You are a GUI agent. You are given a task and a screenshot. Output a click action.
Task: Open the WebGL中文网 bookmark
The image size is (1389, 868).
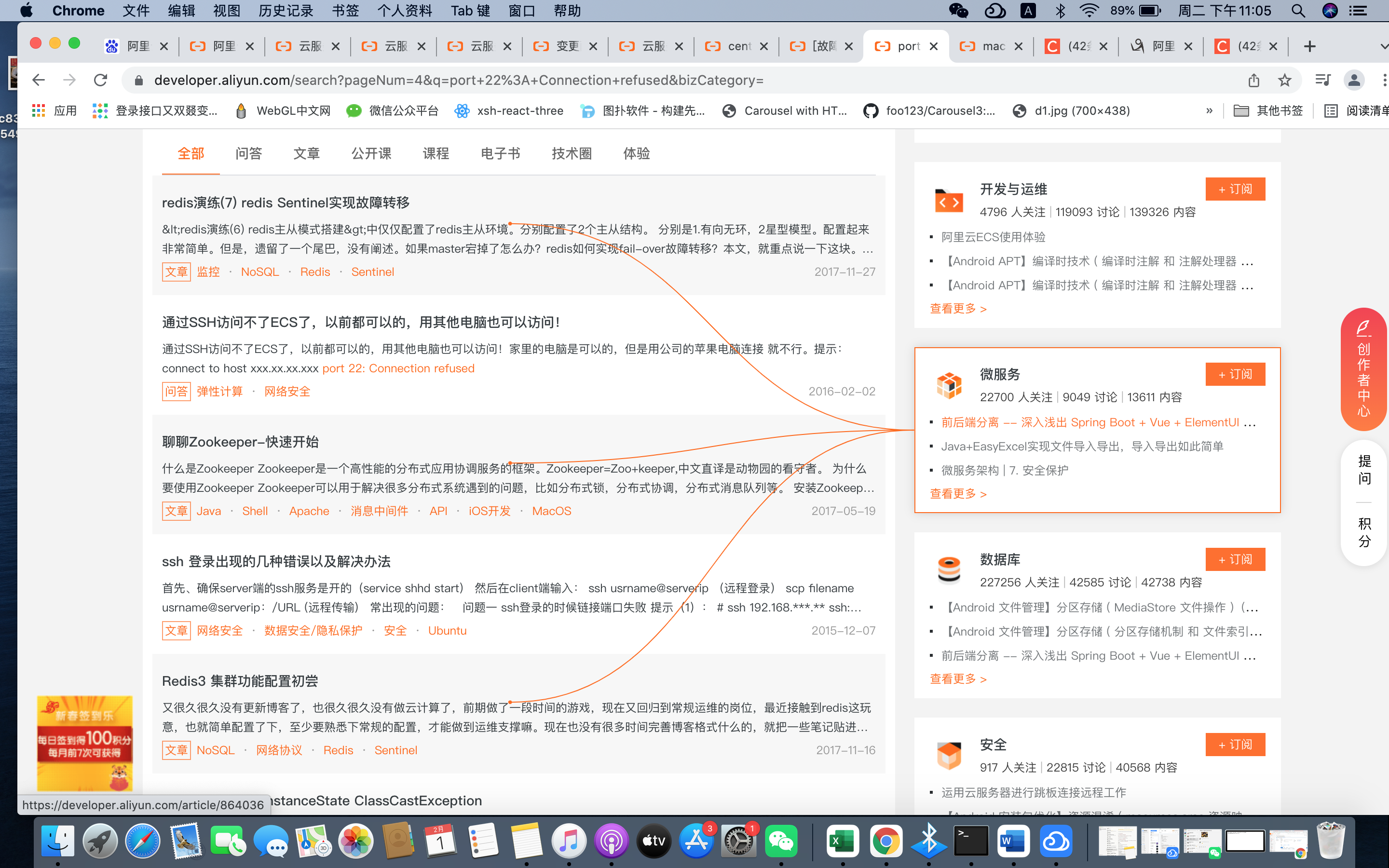point(283,111)
